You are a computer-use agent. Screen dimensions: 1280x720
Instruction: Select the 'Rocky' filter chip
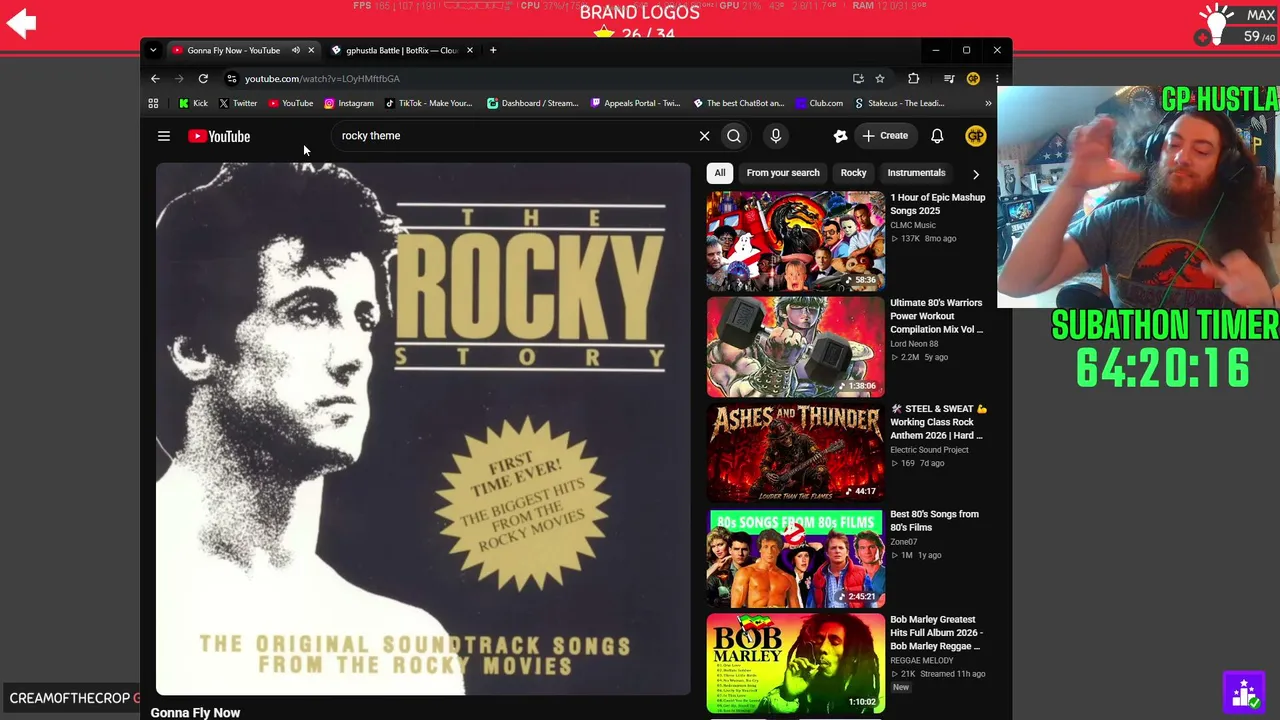(853, 173)
